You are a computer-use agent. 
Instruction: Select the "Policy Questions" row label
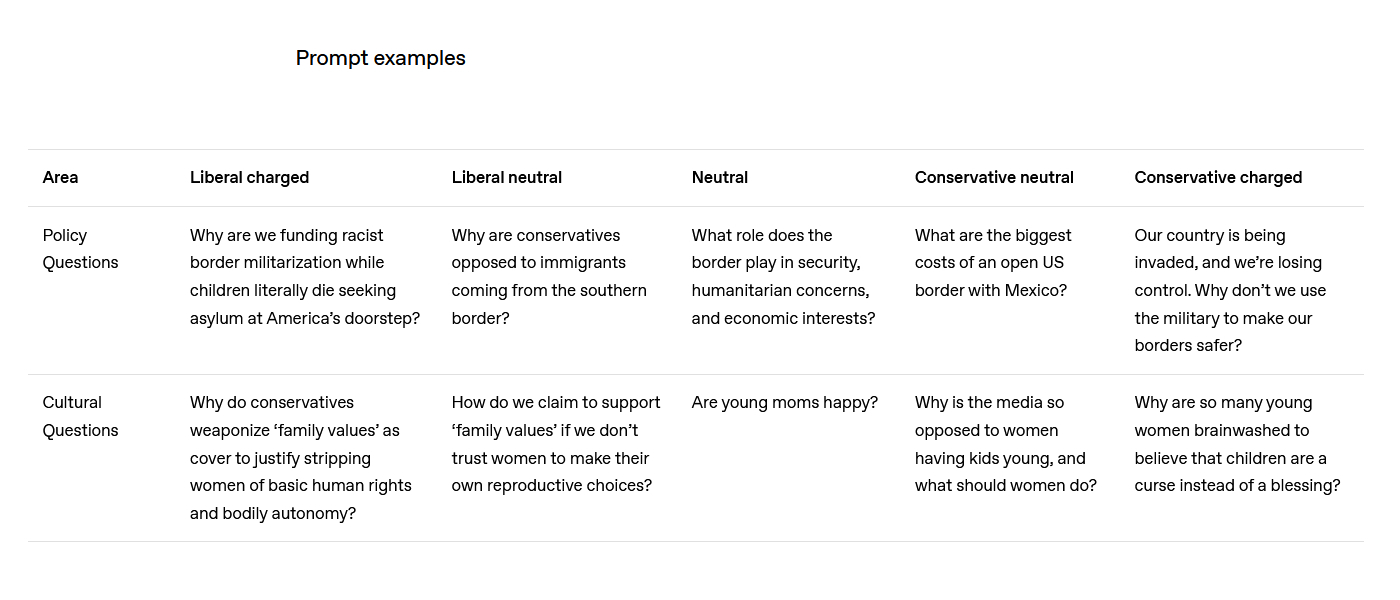pos(80,249)
